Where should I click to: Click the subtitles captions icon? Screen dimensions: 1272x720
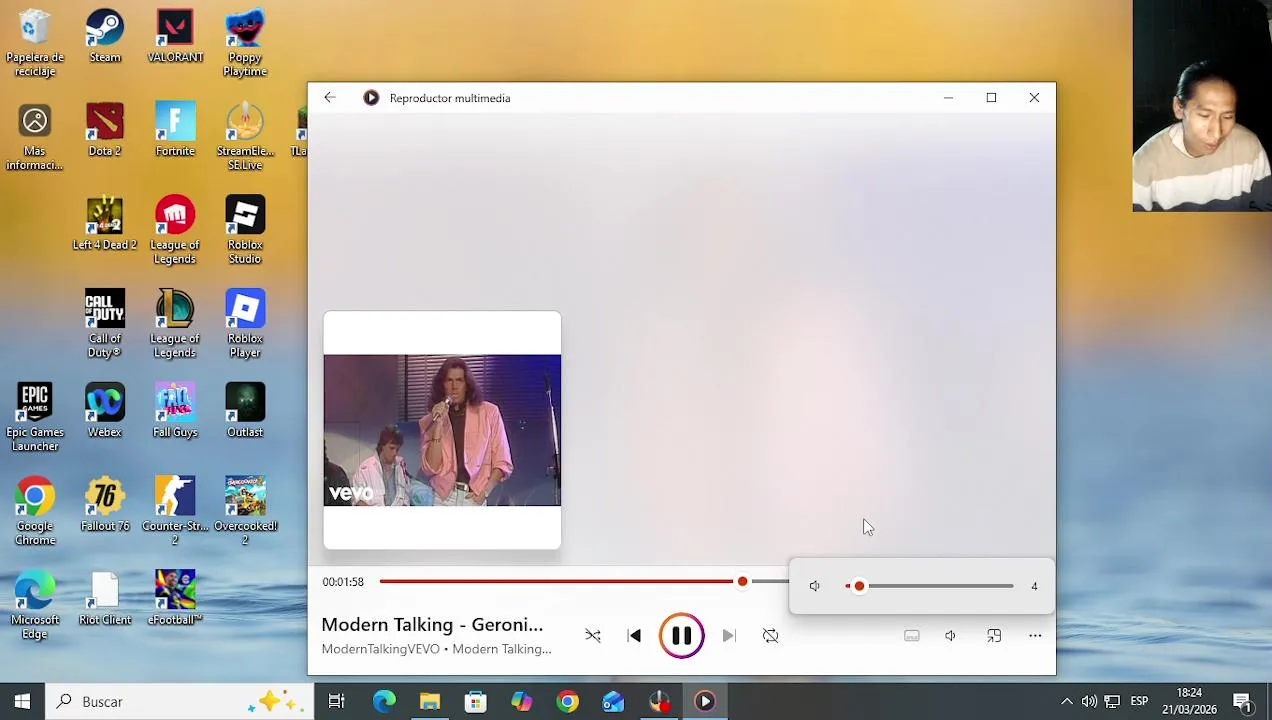911,636
